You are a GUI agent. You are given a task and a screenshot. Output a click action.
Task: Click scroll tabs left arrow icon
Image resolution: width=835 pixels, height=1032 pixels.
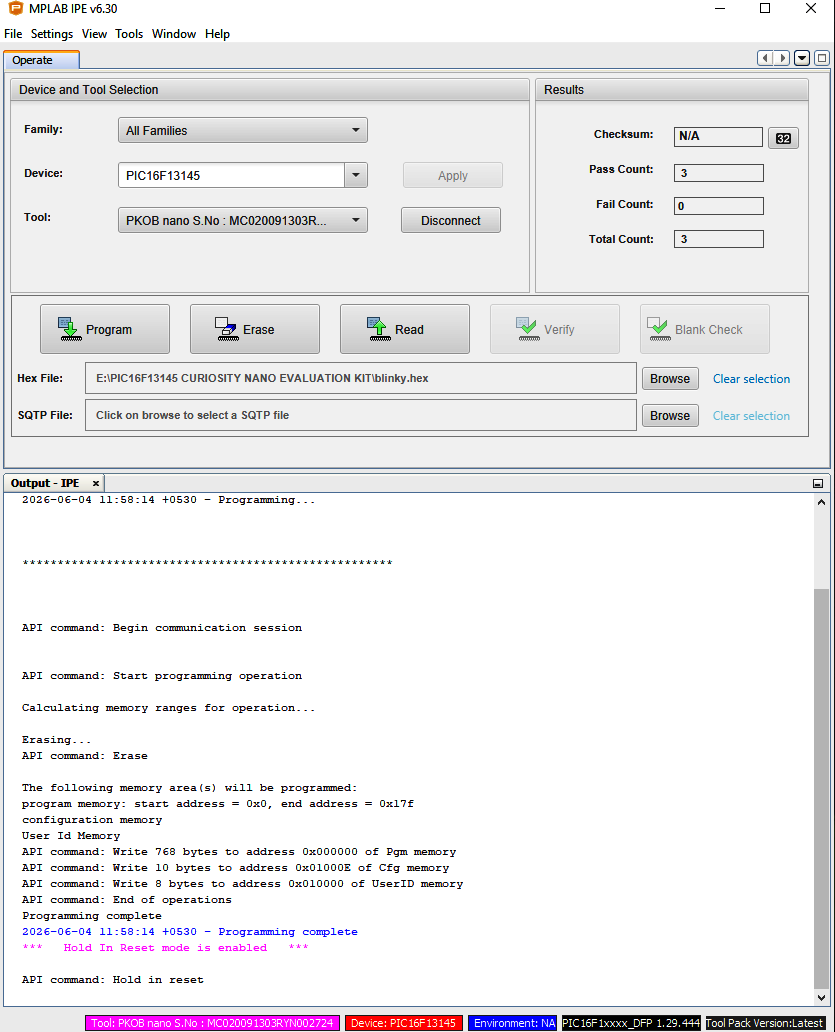pos(765,58)
